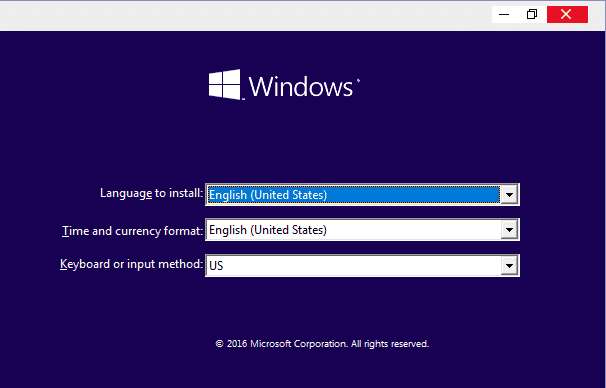This screenshot has width=606, height=388.
Task: Expand the Language to install dropdown arrow
Action: [x=509, y=194]
